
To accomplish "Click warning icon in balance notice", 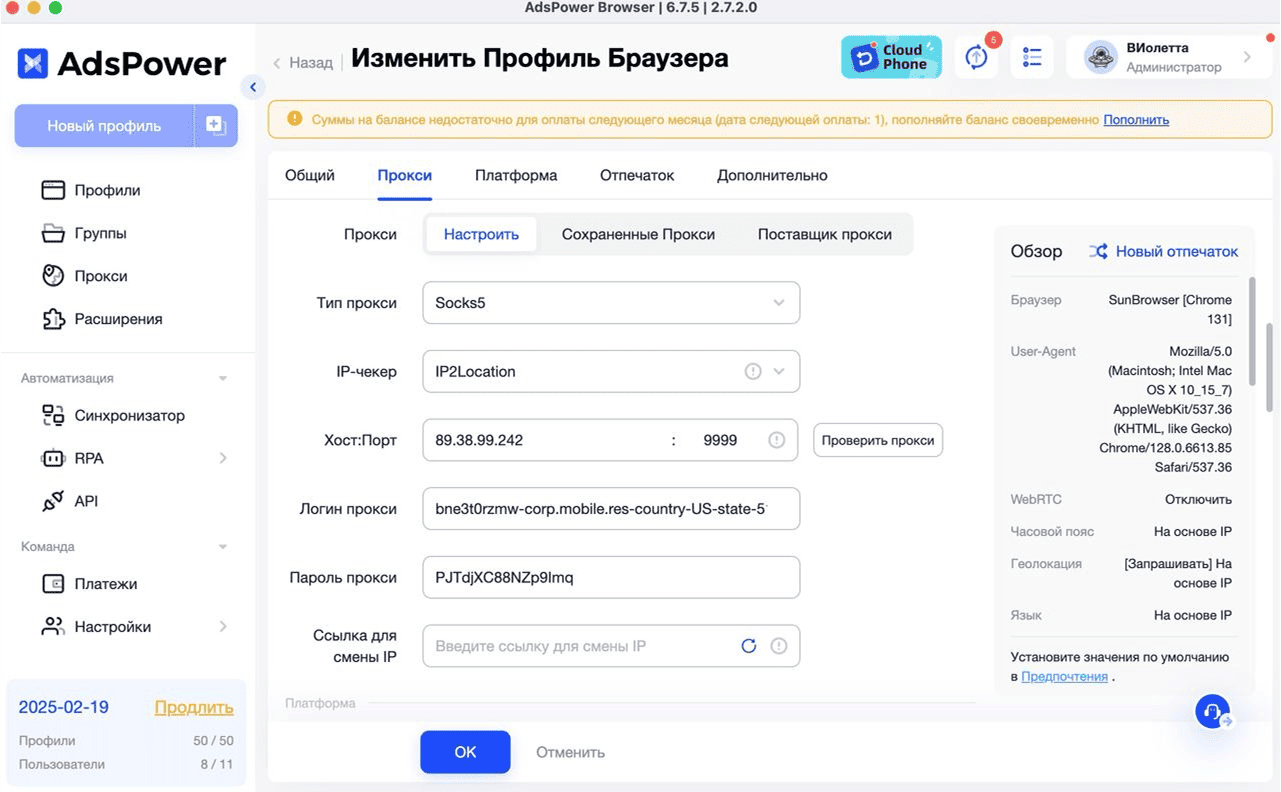I will pyautogui.click(x=294, y=118).
